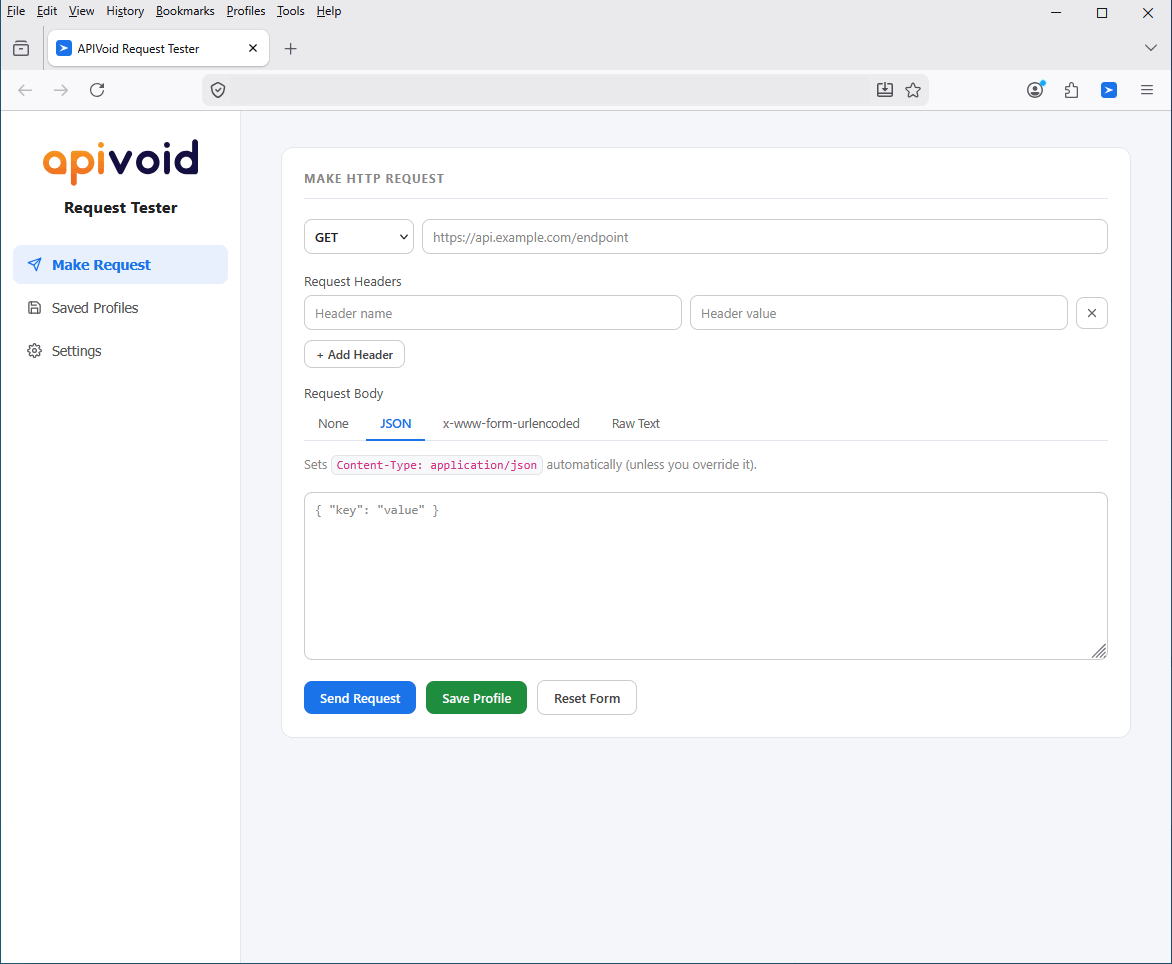This screenshot has height=964, width=1172.
Task: Open the History menu
Action: [x=125, y=11]
